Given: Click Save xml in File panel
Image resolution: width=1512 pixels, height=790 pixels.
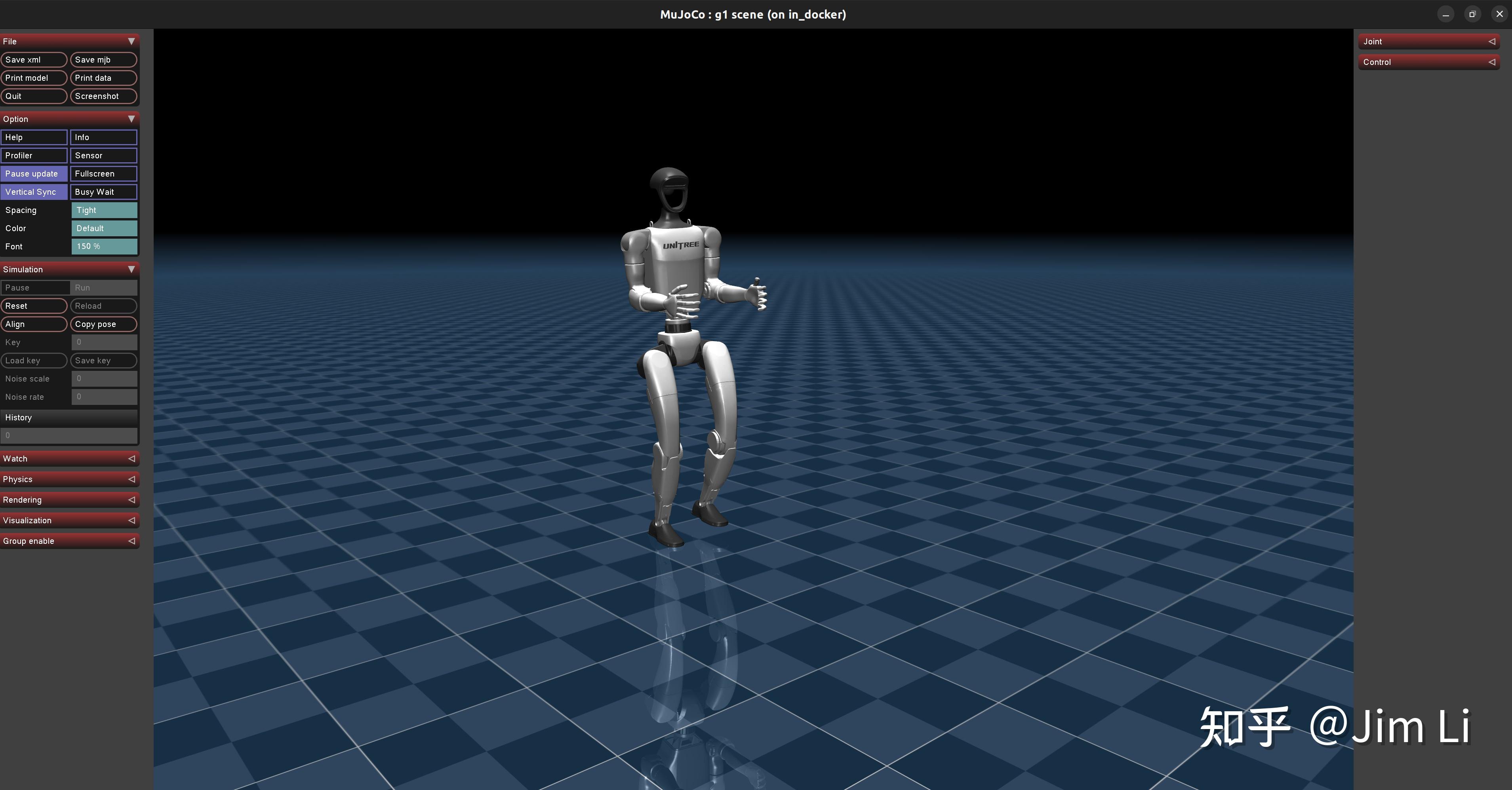Looking at the screenshot, I should click(x=34, y=60).
